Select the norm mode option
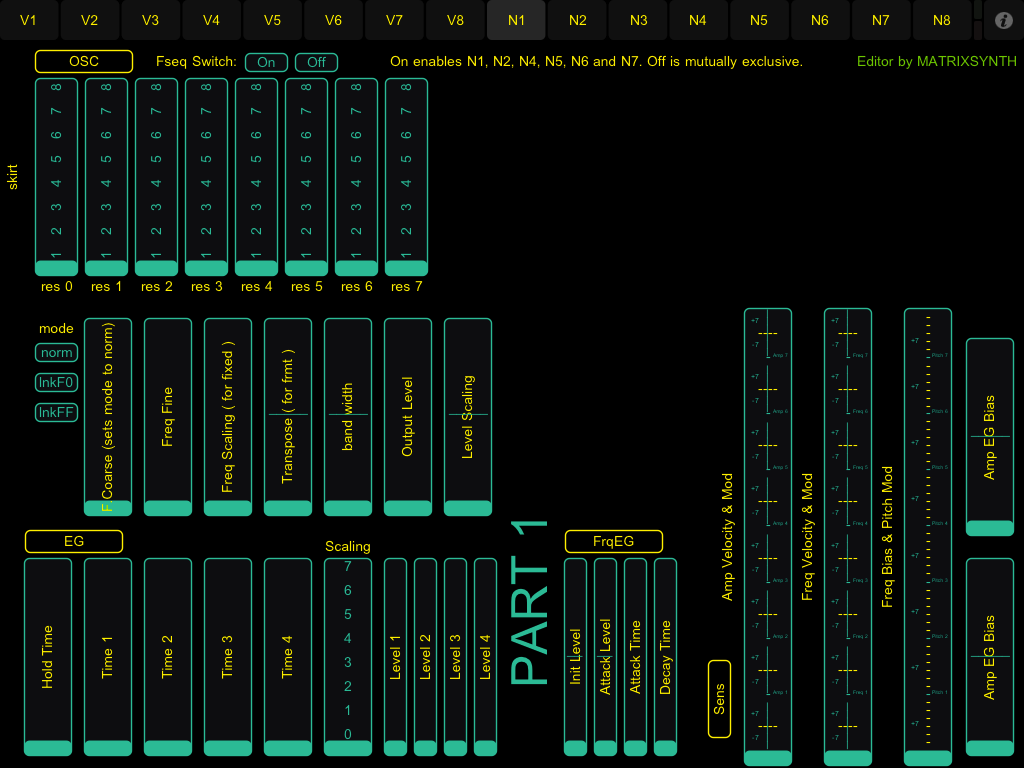This screenshot has width=1024, height=768. pyautogui.click(x=56, y=352)
